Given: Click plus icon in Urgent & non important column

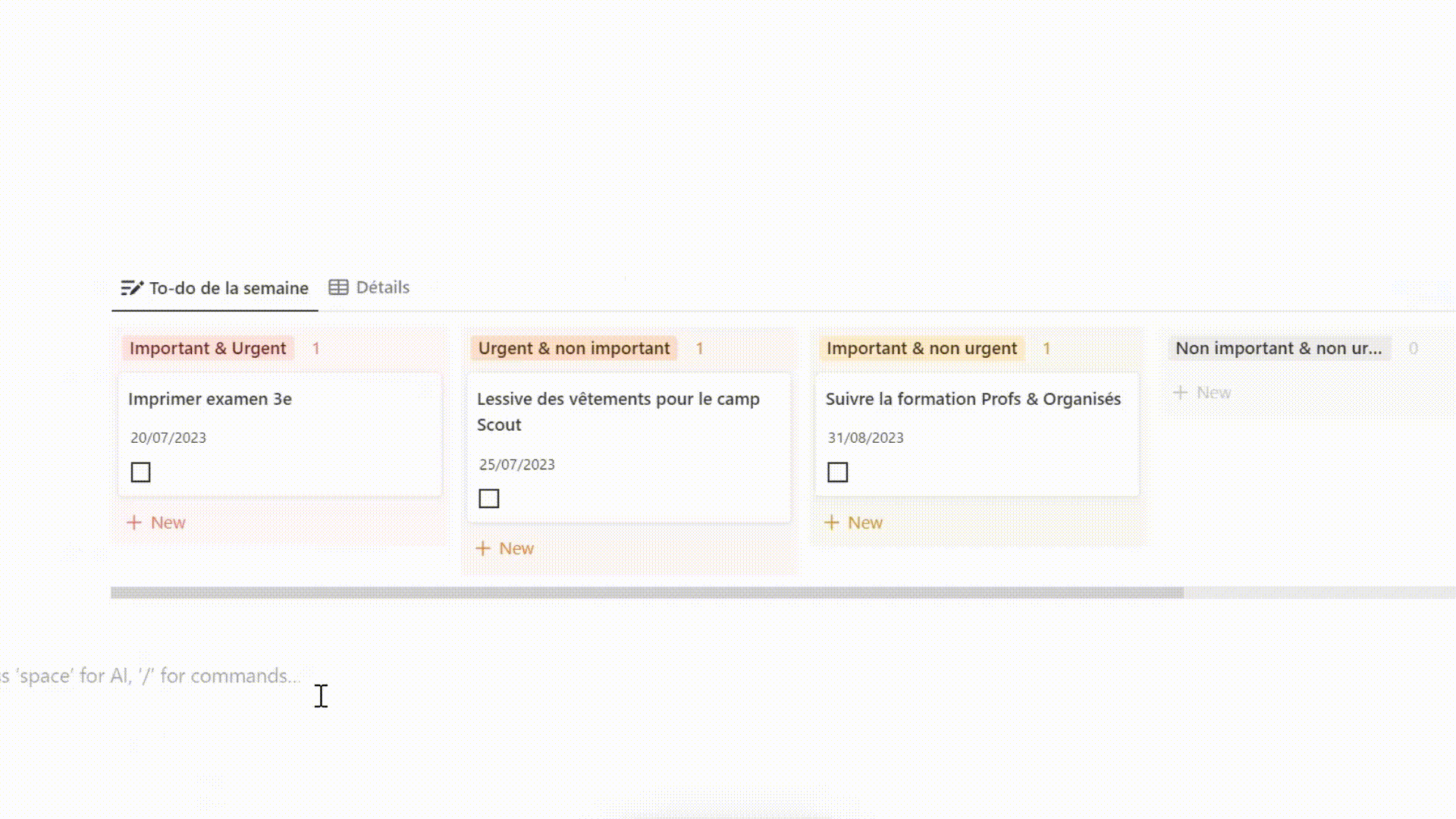Looking at the screenshot, I should [x=483, y=548].
